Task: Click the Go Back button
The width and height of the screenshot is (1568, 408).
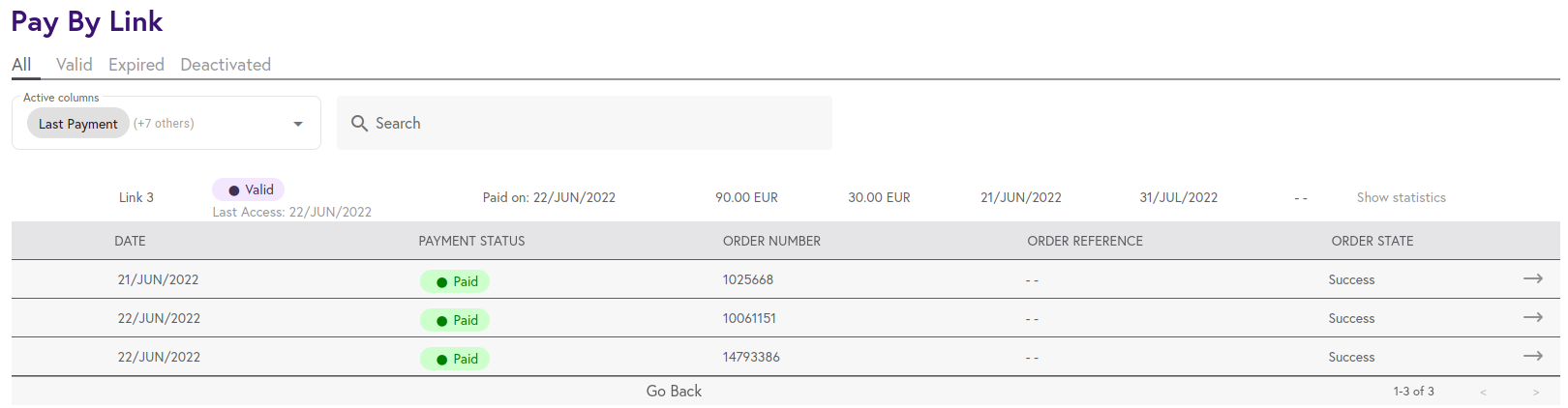Action: tap(674, 391)
